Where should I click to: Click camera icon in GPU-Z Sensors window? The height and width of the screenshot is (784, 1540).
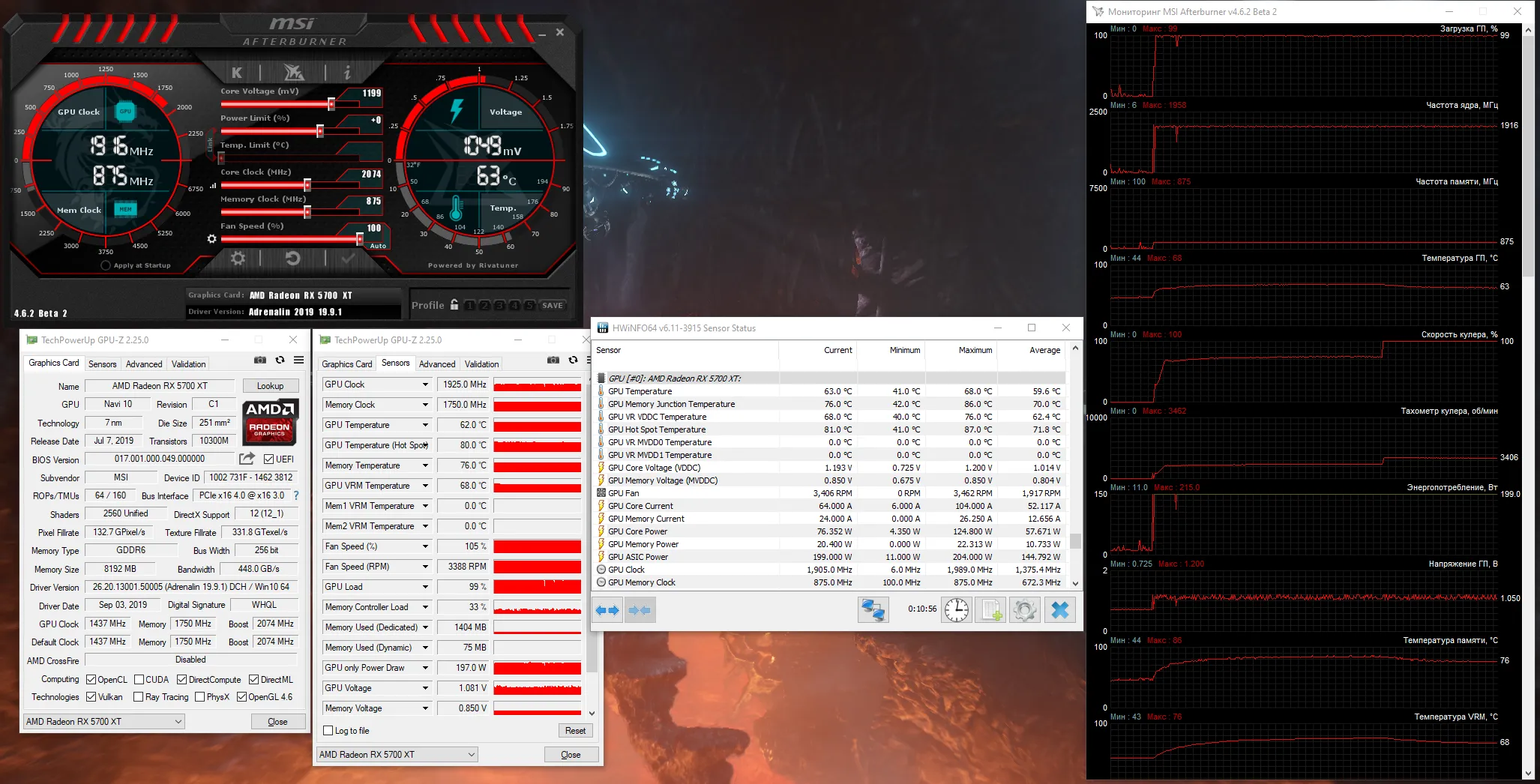click(x=553, y=361)
